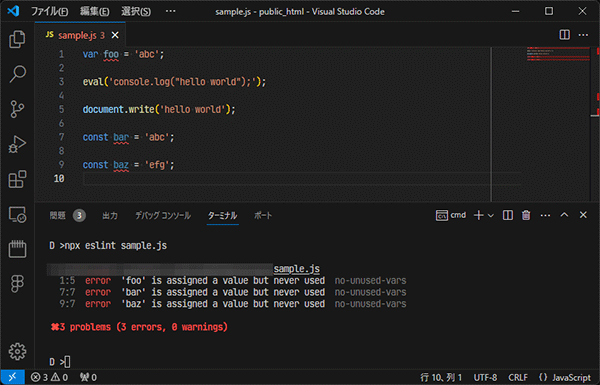Follow the sample.js link in terminal output
The width and height of the screenshot is (600, 385).
click(297, 269)
